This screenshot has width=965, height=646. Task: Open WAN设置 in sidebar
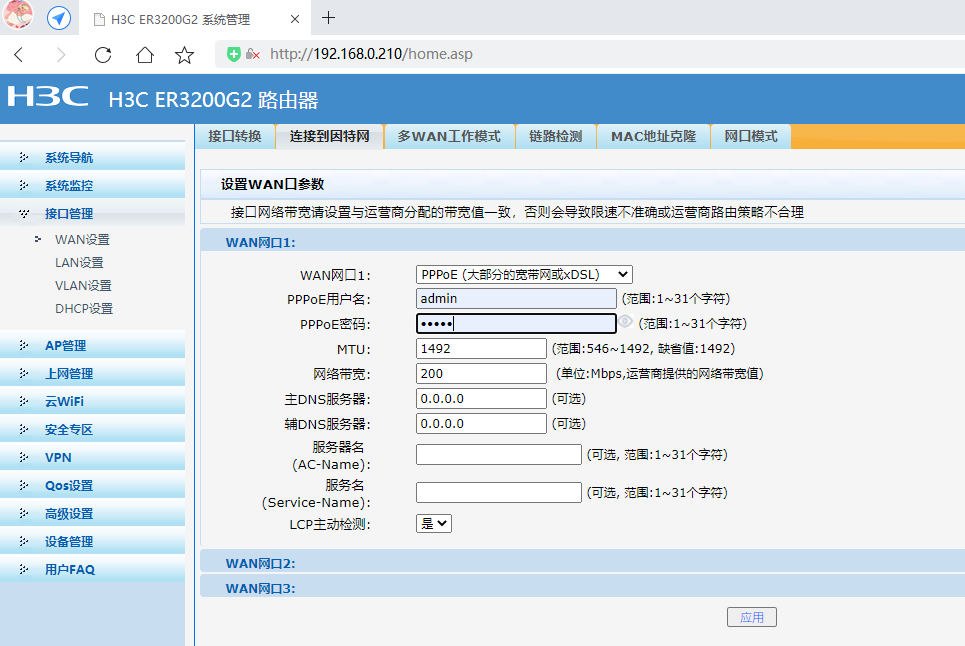[82, 239]
